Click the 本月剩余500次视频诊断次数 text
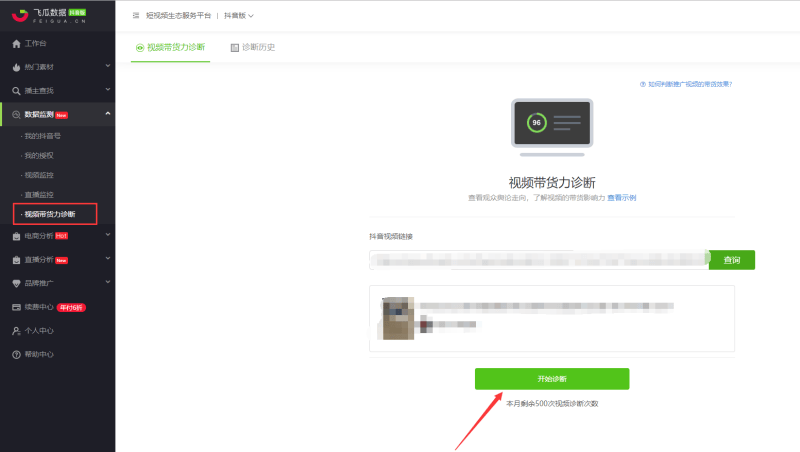The height and width of the screenshot is (452, 800). 552,404
